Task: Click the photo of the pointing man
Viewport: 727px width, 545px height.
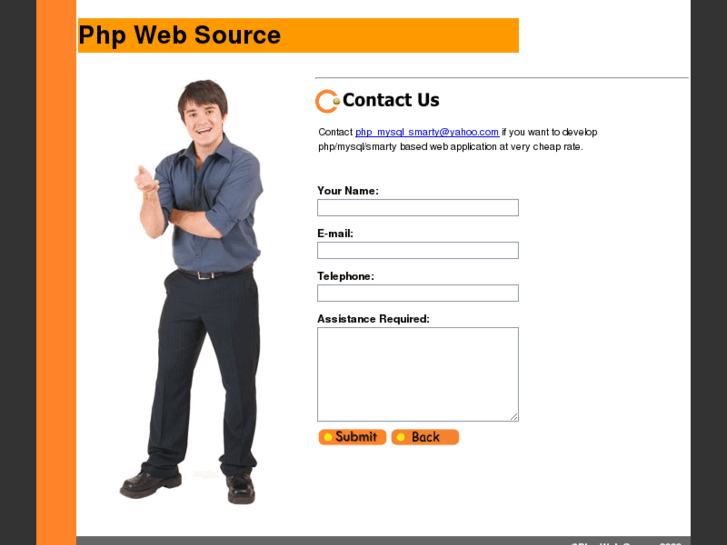Action: click(192, 291)
